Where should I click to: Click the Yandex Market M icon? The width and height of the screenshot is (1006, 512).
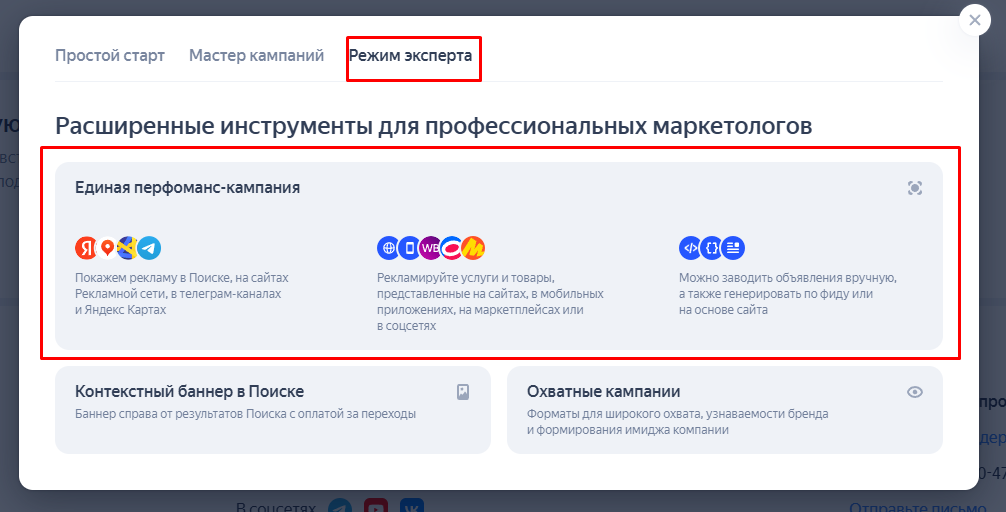click(473, 248)
